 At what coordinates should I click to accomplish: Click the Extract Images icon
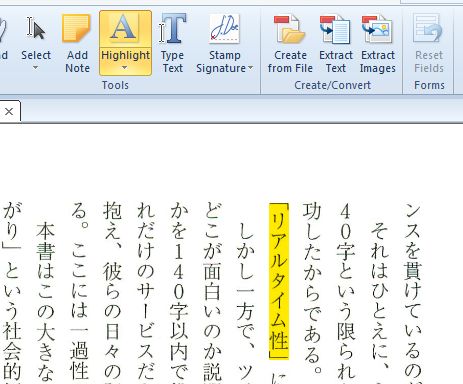(x=377, y=29)
